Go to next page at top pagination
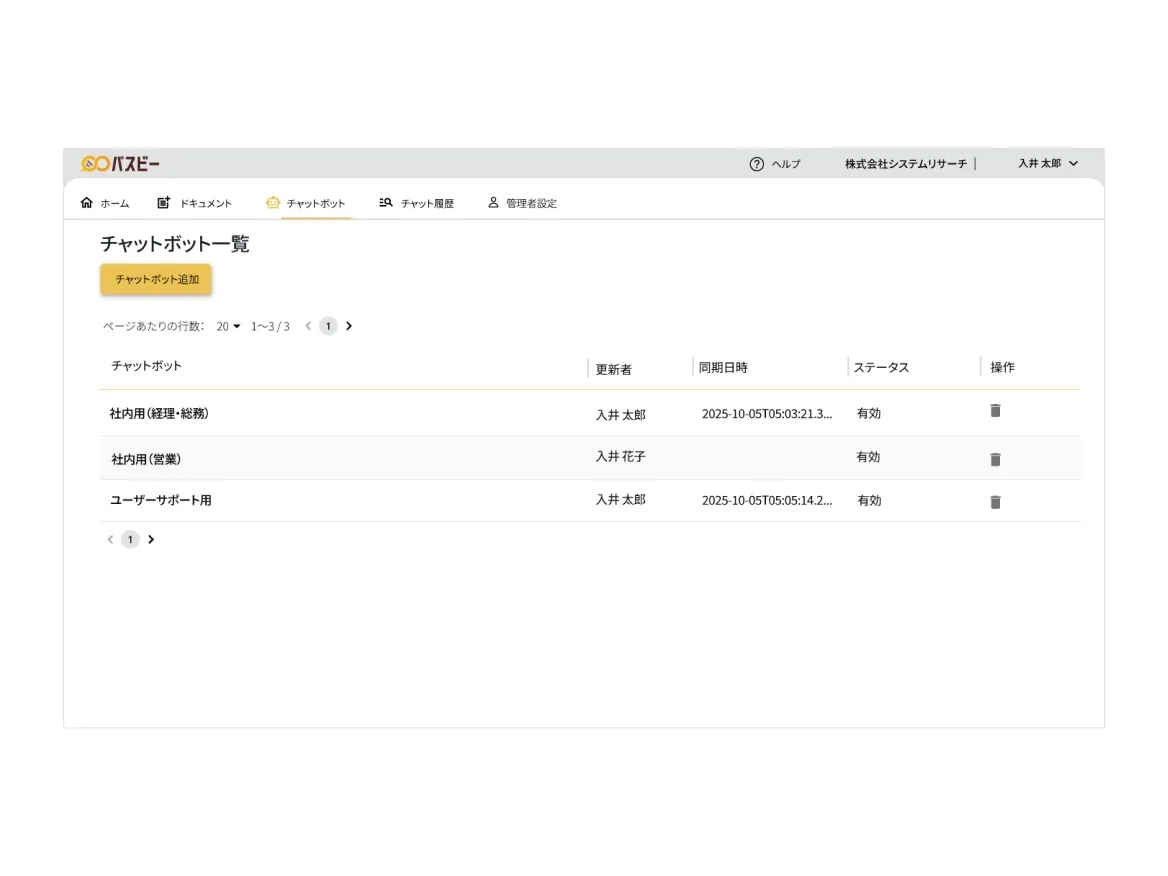Image resolution: width=1168 pixels, height=876 pixels. [x=349, y=326]
